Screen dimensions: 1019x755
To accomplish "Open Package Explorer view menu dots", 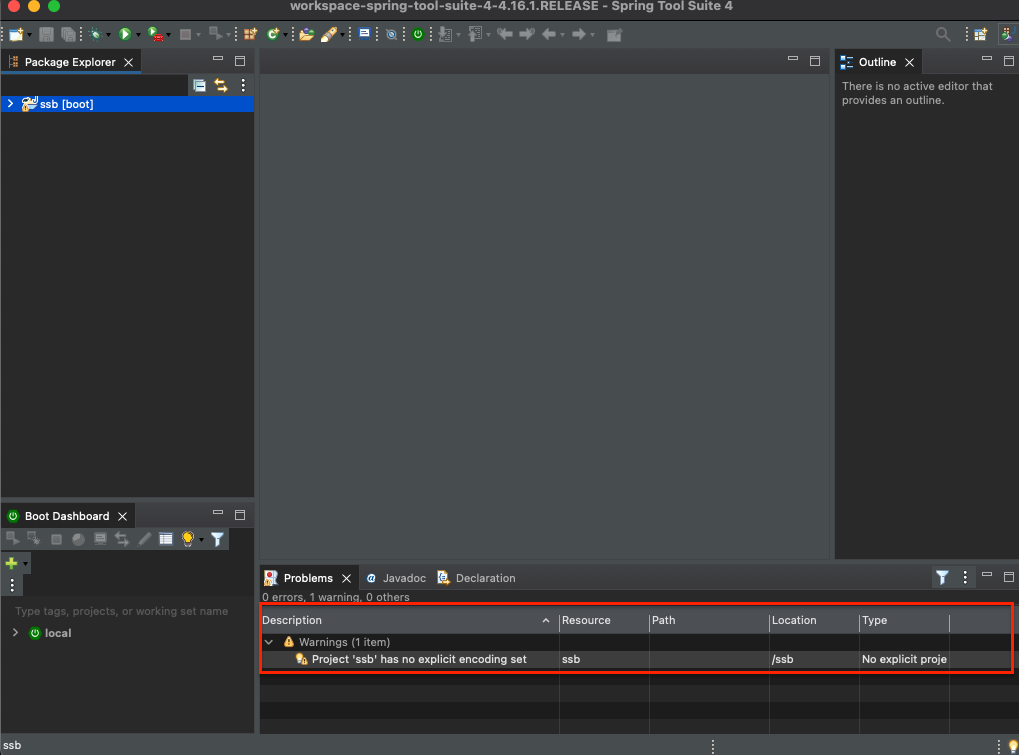I will pos(243,85).
